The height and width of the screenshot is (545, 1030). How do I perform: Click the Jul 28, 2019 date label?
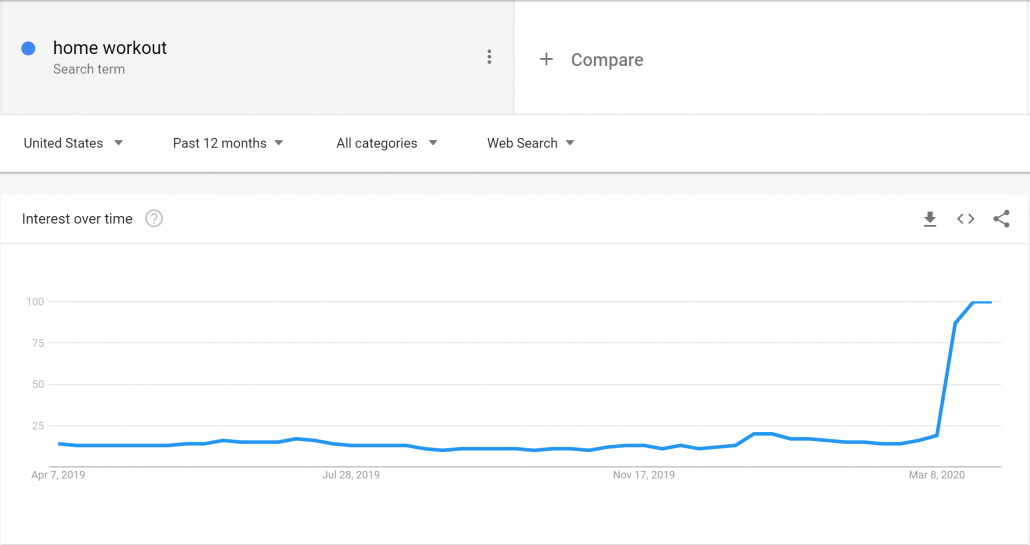[351, 475]
